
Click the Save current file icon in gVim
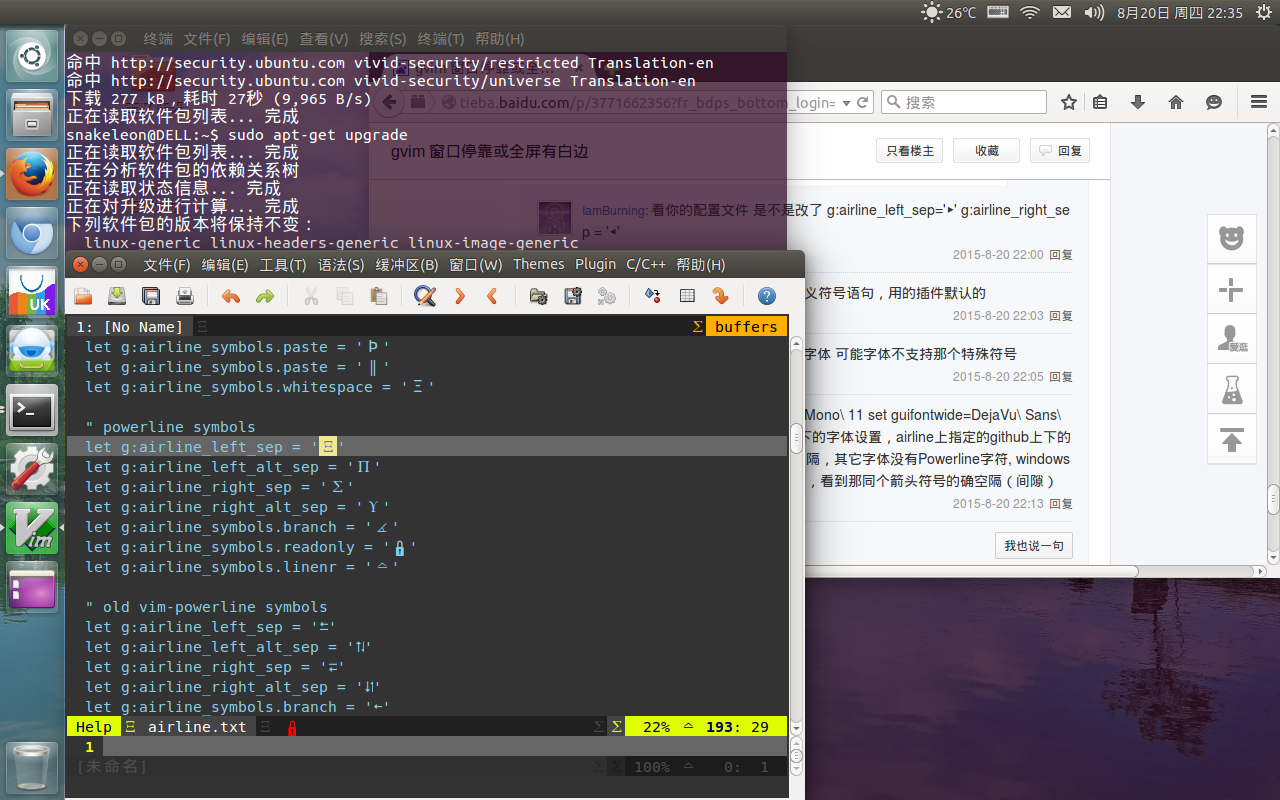(x=117, y=296)
